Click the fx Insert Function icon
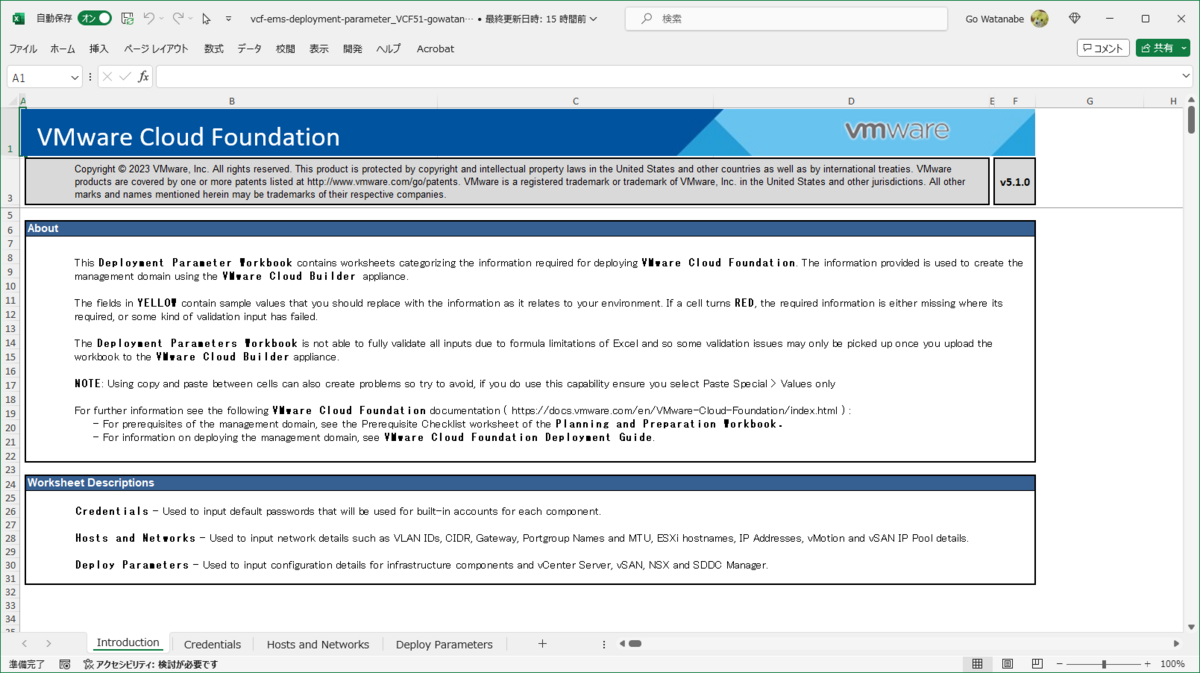This screenshot has height=673, width=1200. pyautogui.click(x=143, y=77)
